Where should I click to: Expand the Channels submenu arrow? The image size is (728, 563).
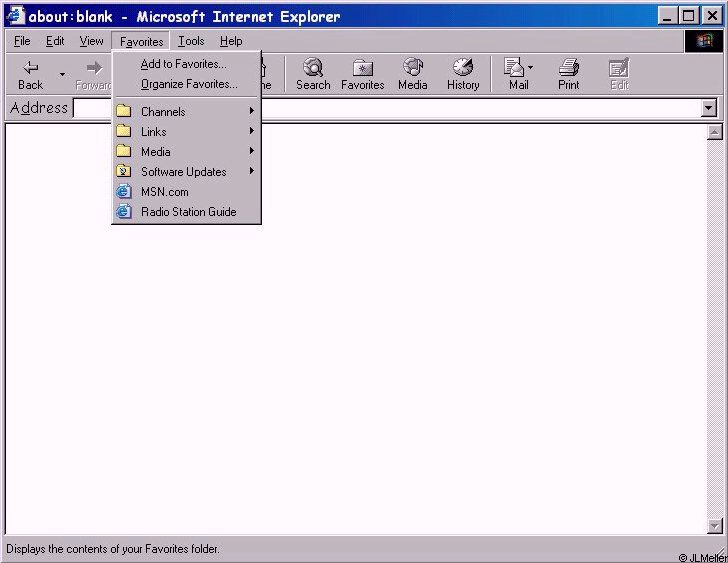pyautogui.click(x=251, y=110)
